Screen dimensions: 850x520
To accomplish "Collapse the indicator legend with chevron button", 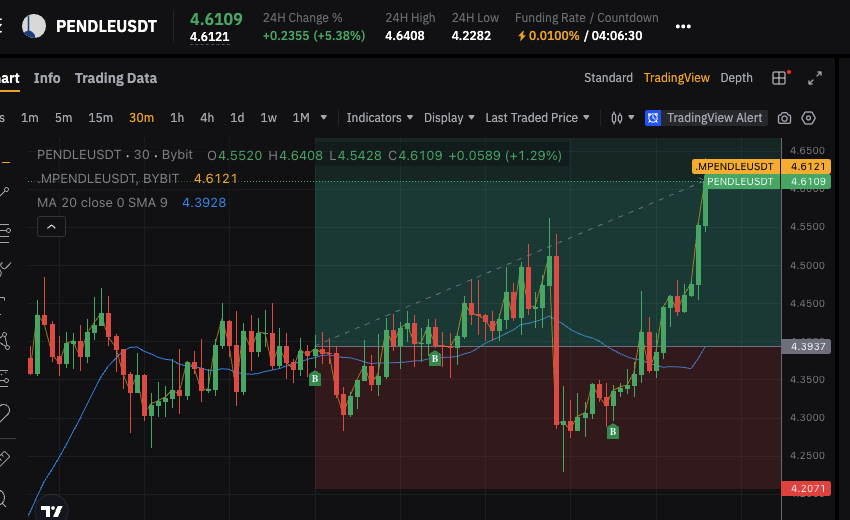I will coord(51,227).
